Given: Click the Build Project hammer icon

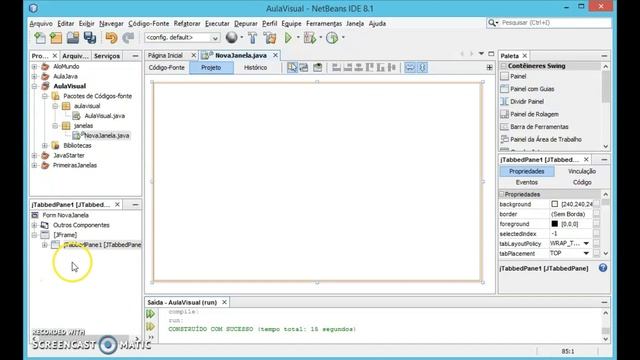Looking at the screenshot, I should (253, 38).
